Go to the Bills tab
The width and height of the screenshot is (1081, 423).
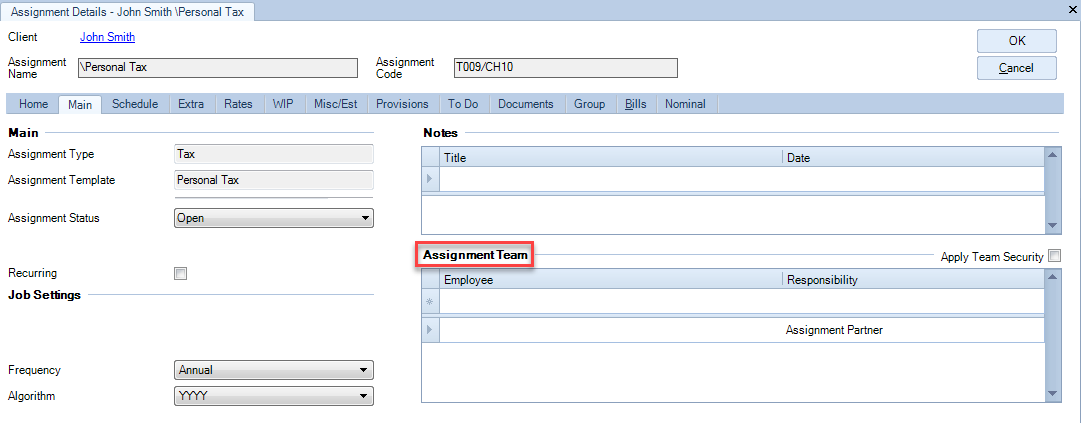(636, 104)
